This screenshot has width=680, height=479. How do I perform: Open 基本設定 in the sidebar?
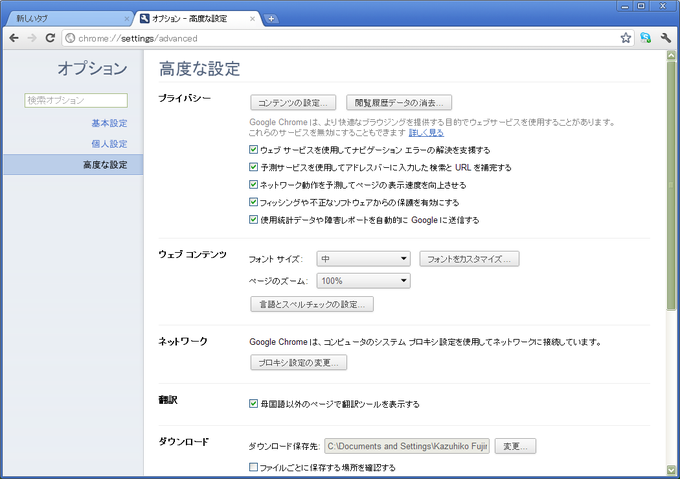click(x=109, y=123)
